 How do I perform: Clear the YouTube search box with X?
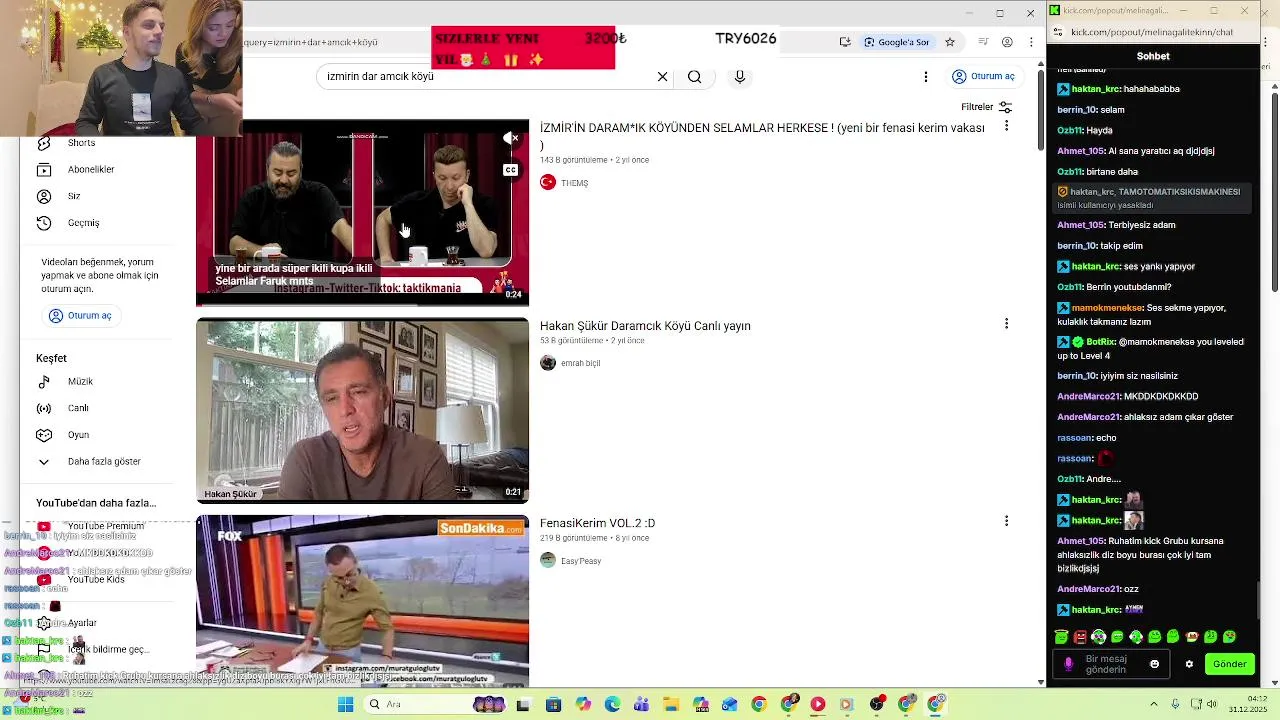tap(662, 77)
